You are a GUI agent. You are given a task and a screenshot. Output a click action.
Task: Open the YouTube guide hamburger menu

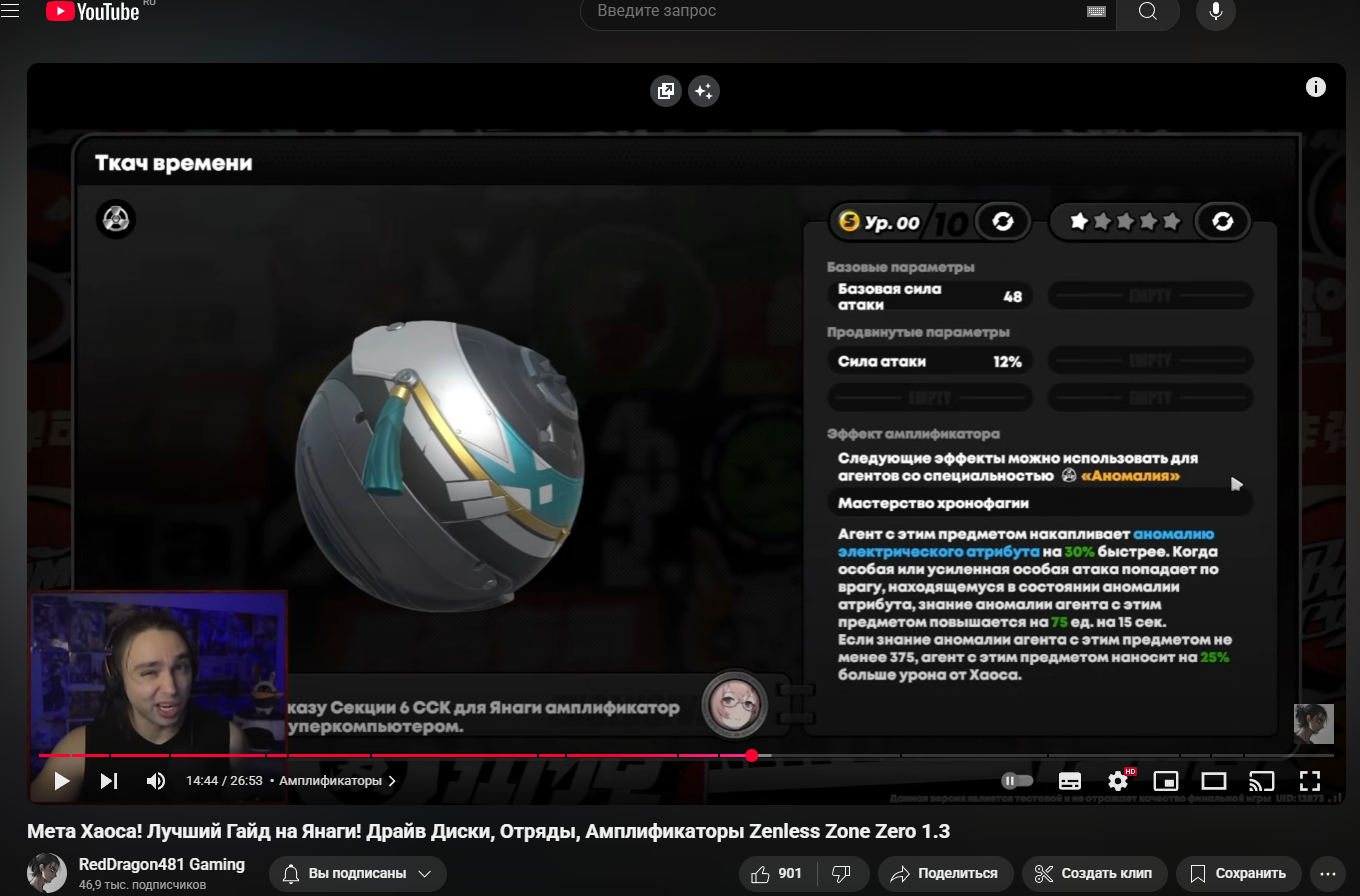pos(10,11)
